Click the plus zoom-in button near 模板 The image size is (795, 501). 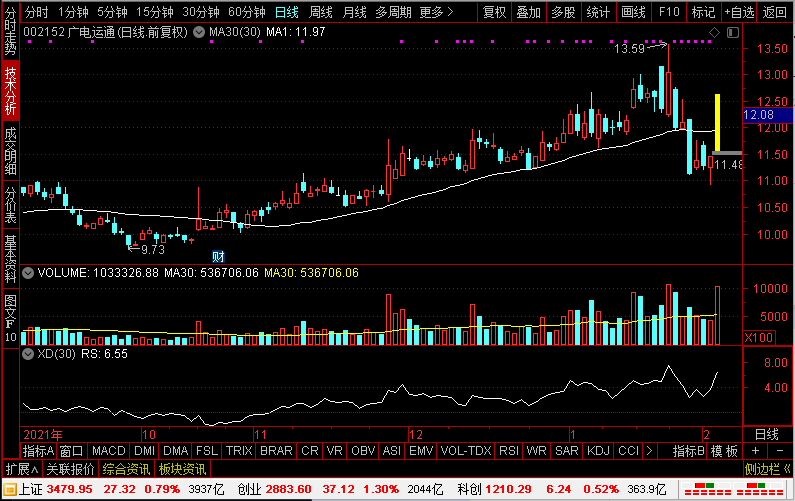755,451
